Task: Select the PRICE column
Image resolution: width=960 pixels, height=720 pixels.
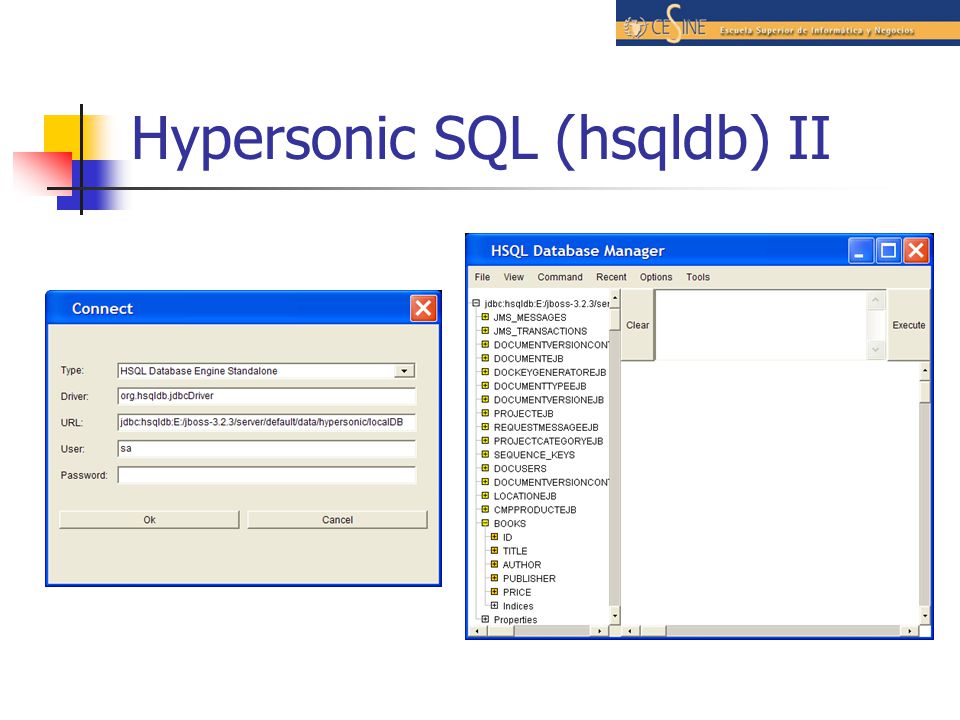Action: 517,592
